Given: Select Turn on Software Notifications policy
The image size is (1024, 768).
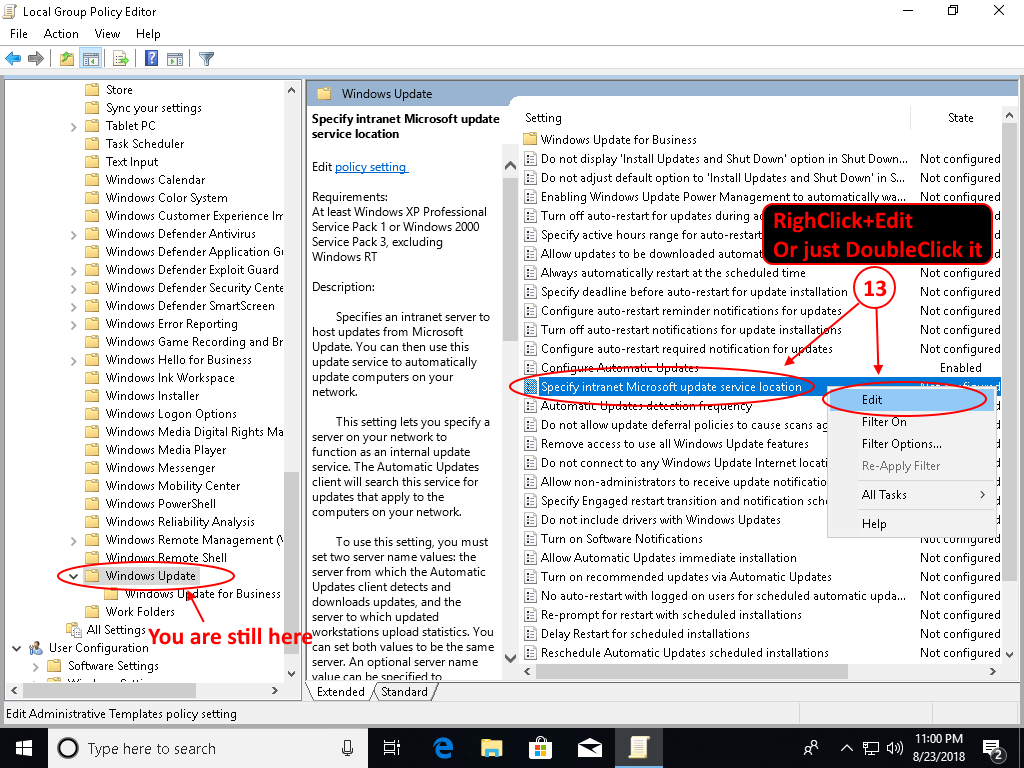Looking at the screenshot, I should coord(622,539).
